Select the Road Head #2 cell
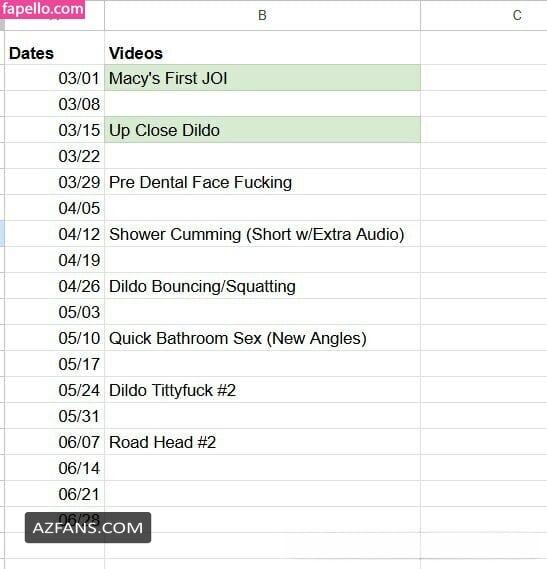 pyautogui.click(x=262, y=442)
